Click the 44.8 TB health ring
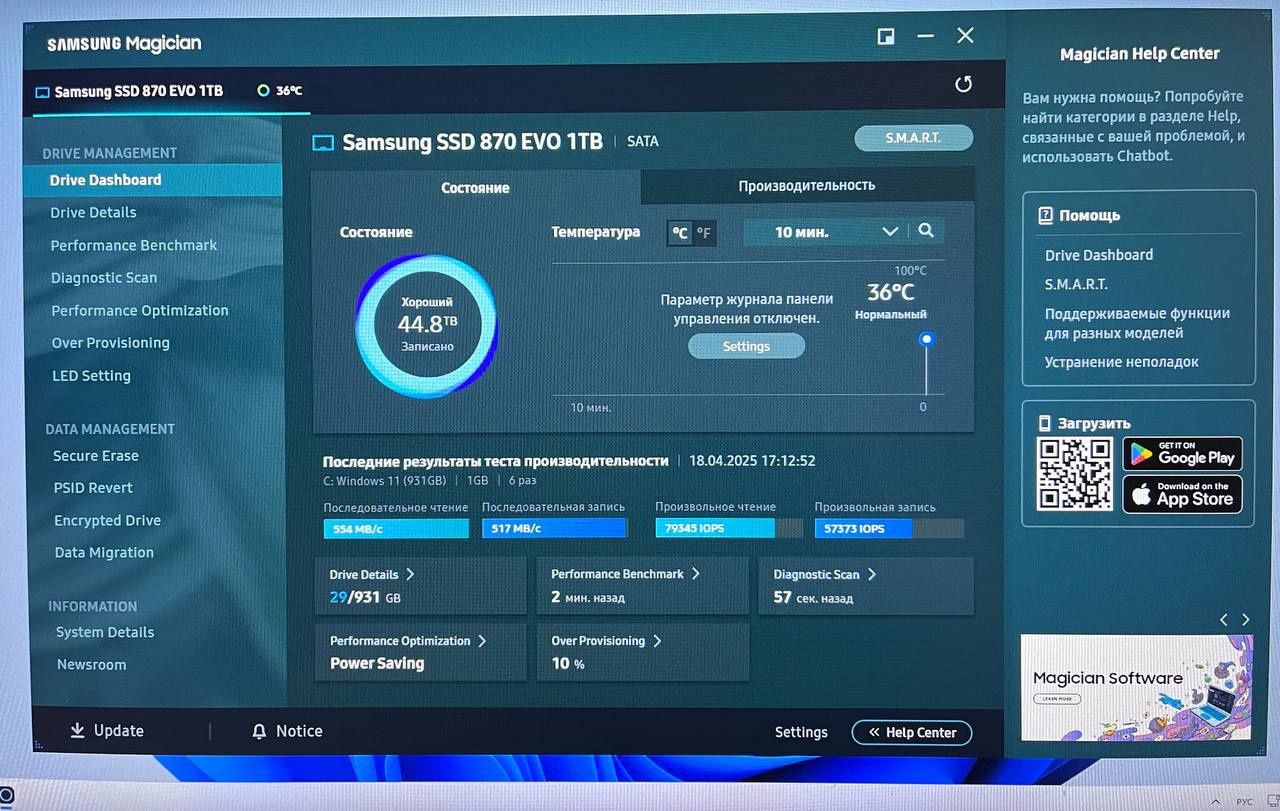This screenshot has width=1280, height=811. coord(426,325)
